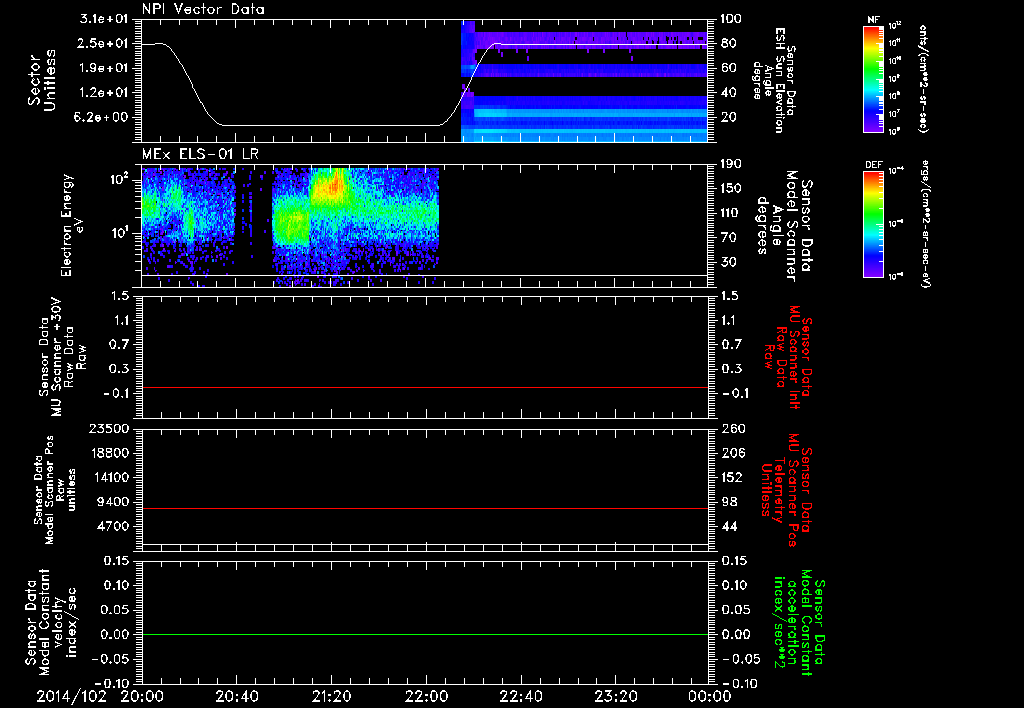
Task: Click the "Model Scanner Pos Raw unitless" label
Action: [x=55, y=490]
